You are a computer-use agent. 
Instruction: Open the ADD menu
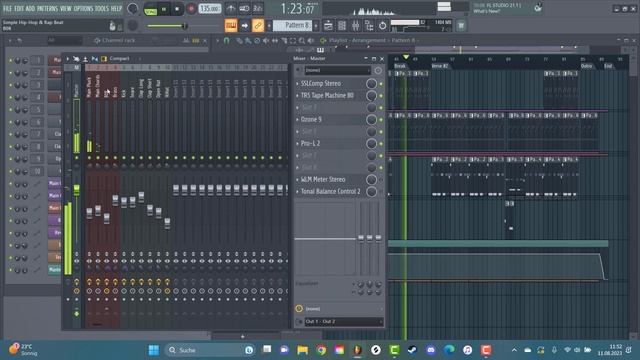31,9
